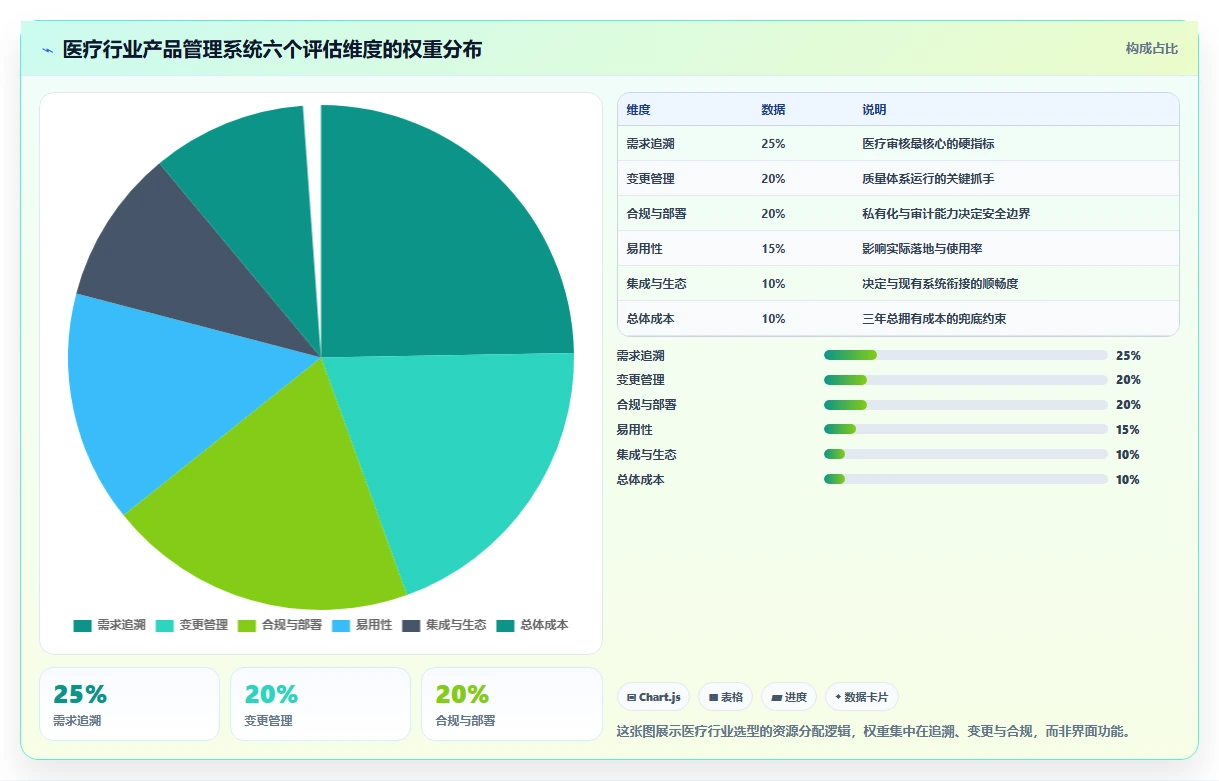Click the 合规与部署 legend label
The width and height of the screenshot is (1219, 781).
(x=292, y=625)
